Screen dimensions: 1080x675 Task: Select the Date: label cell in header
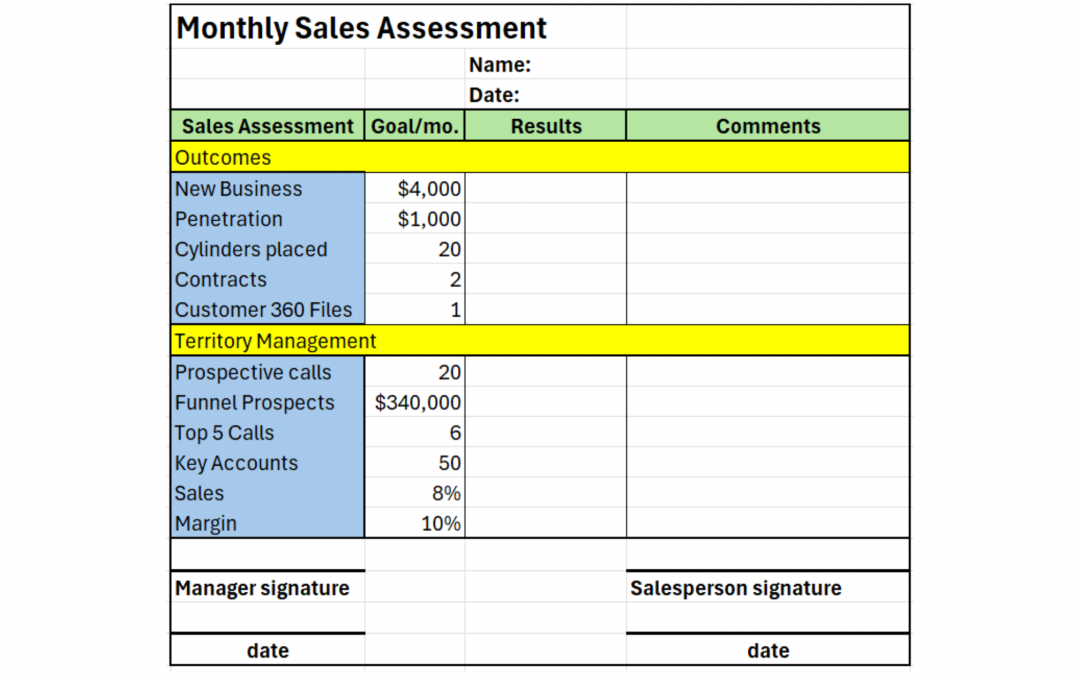click(x=494, y=96)
